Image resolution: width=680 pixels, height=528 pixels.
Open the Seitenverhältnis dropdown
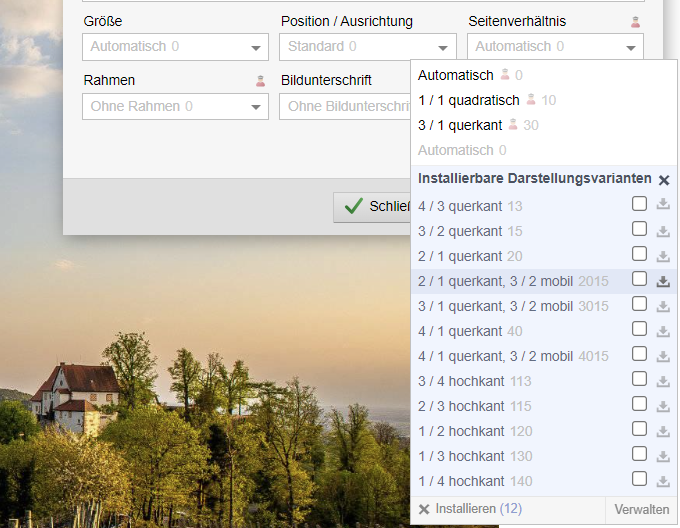point(555,47)
